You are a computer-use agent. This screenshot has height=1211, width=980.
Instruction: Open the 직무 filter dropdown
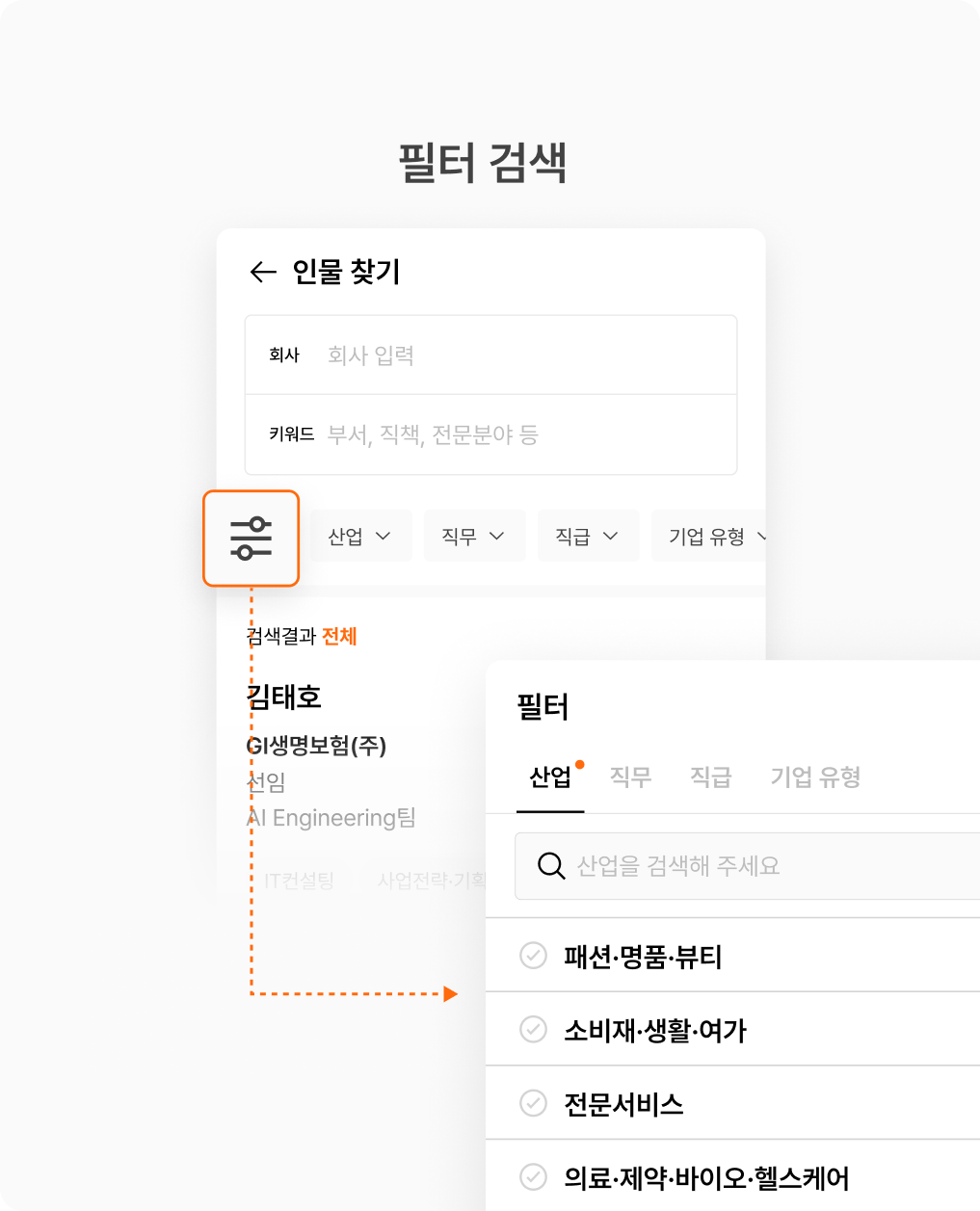474,537
